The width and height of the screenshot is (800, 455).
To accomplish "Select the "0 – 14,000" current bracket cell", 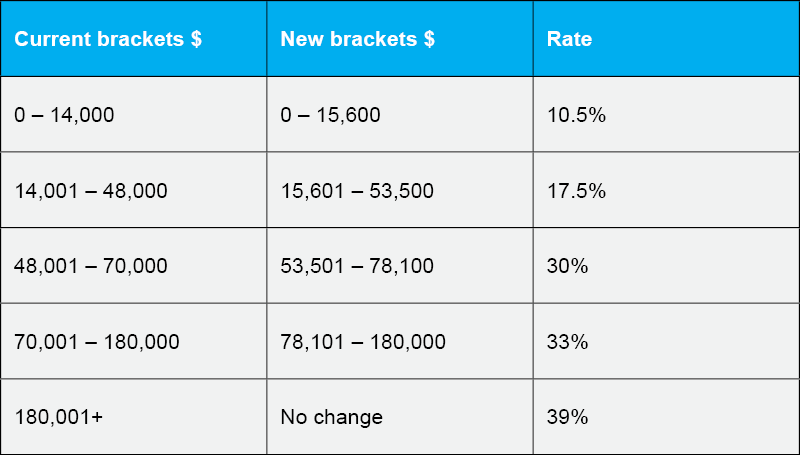I will point(65,115).
